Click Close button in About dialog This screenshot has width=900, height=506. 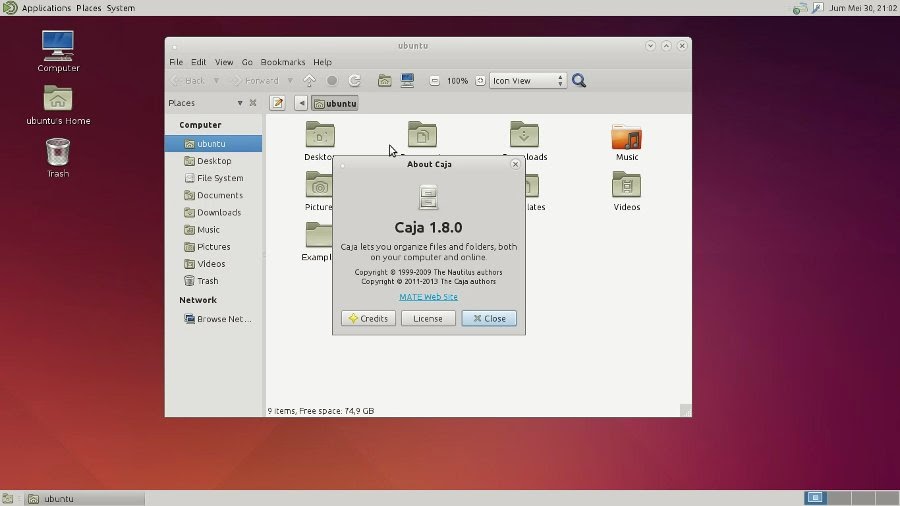(x=489, y=318)
